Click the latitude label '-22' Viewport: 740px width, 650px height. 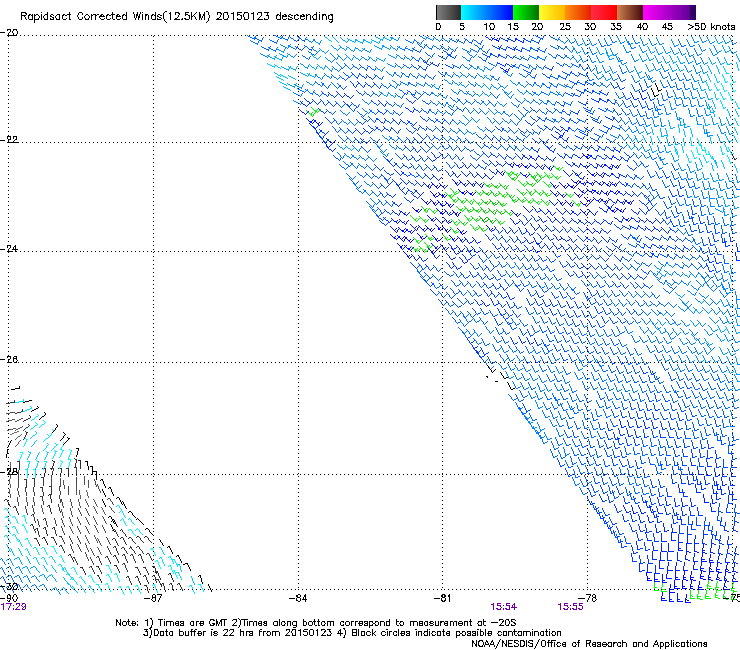(x=9, y=140)
